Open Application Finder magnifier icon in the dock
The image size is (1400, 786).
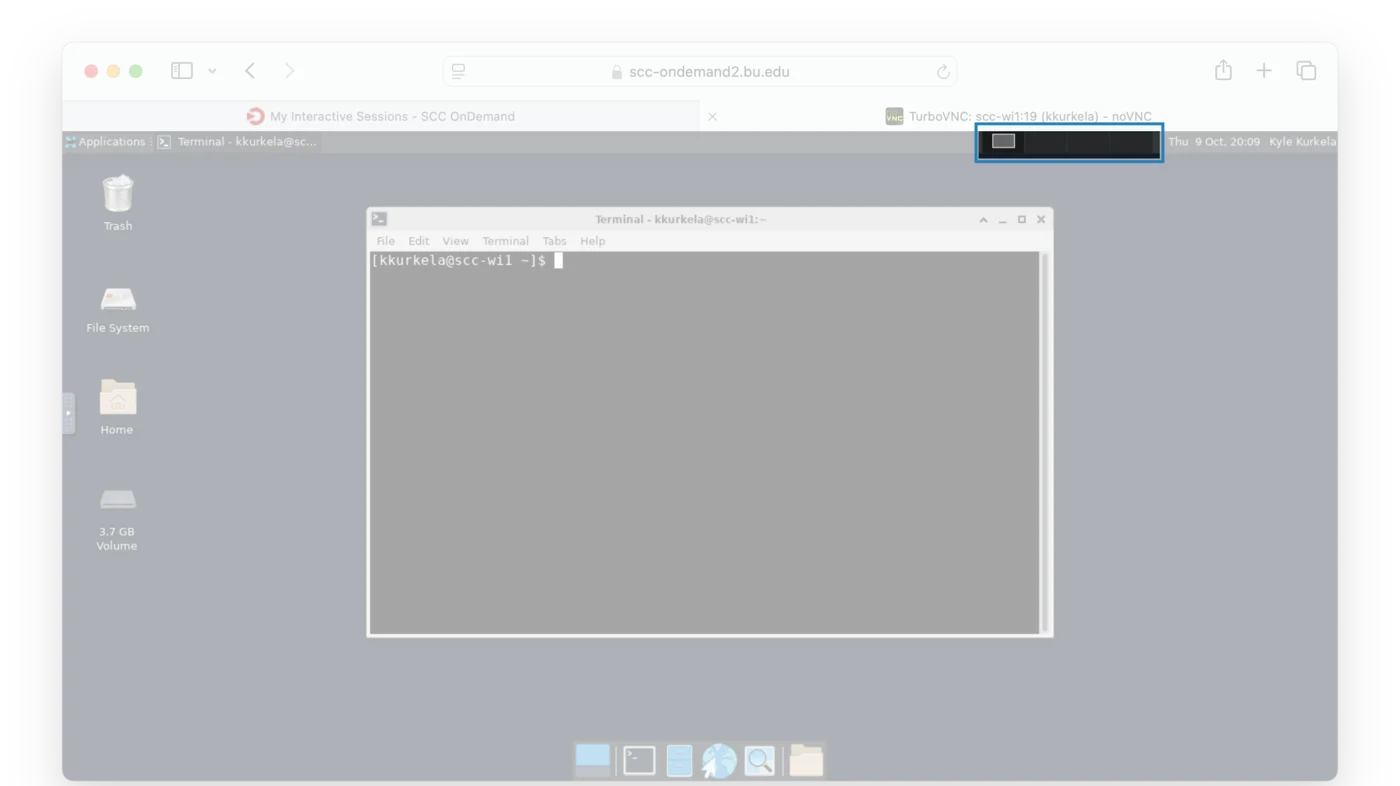[x=759, y=761]
